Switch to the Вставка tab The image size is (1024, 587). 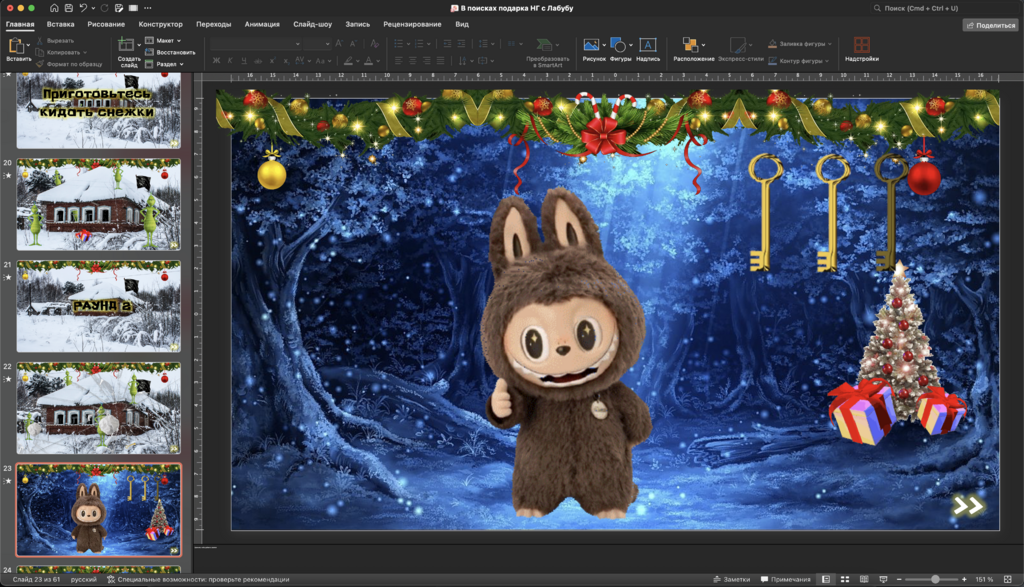[x=60, y=24]
